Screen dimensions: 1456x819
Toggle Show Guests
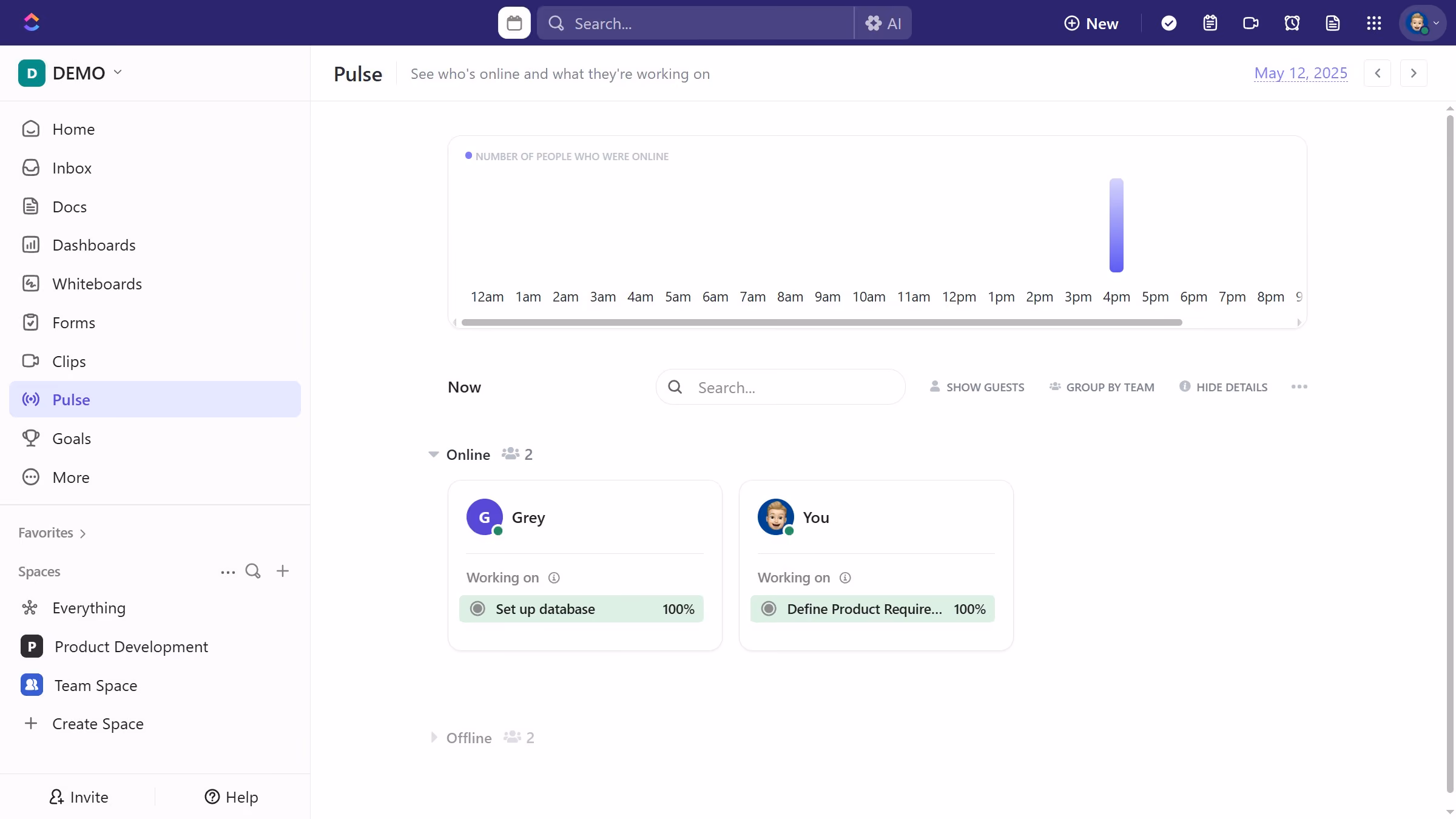[x=977, y=387]
